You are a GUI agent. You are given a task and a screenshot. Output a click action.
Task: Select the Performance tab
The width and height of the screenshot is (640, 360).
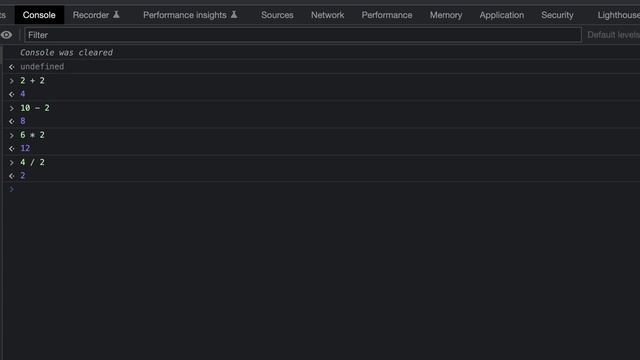click(x=387, y=15)
